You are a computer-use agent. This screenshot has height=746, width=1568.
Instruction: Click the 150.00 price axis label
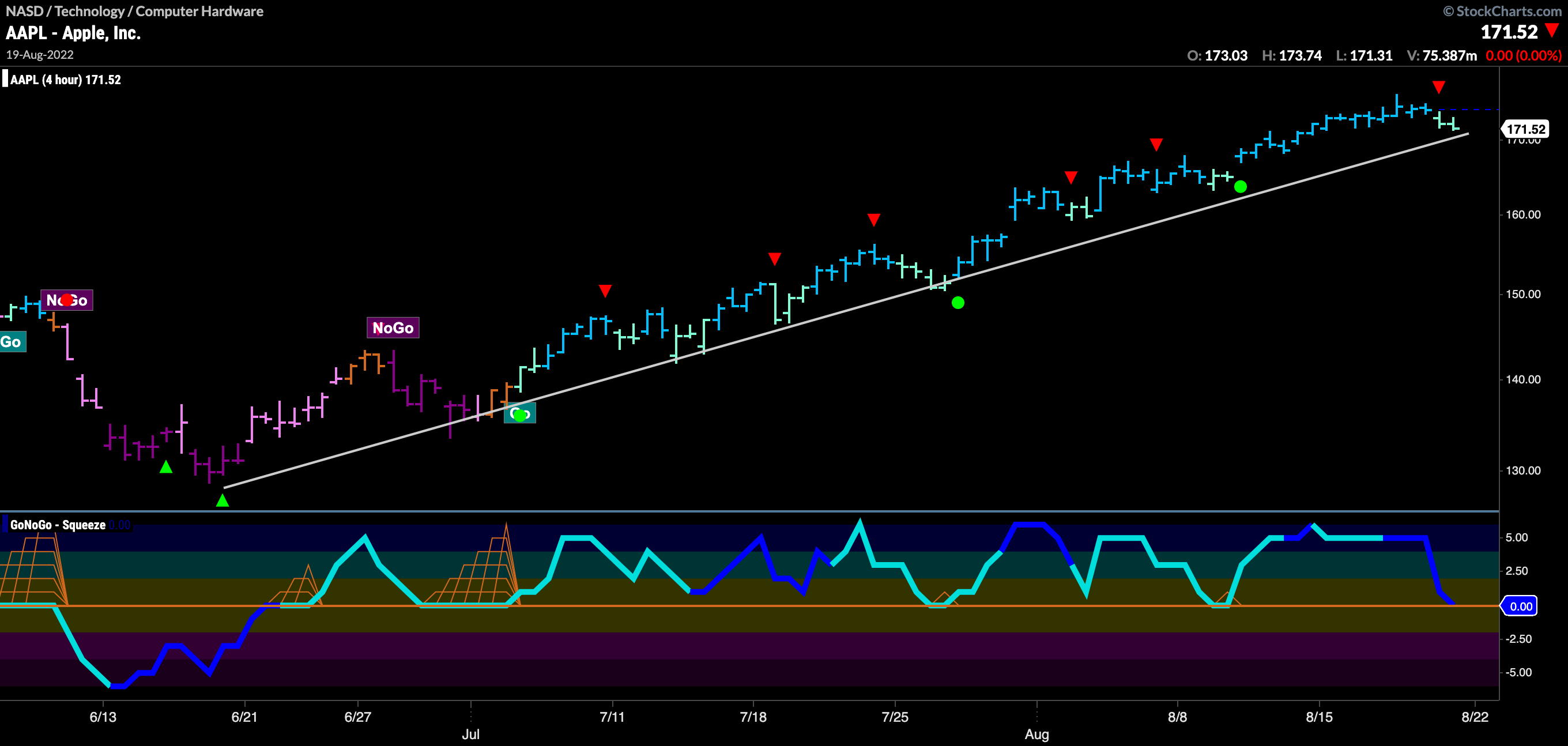click(x=1523, y=294)
